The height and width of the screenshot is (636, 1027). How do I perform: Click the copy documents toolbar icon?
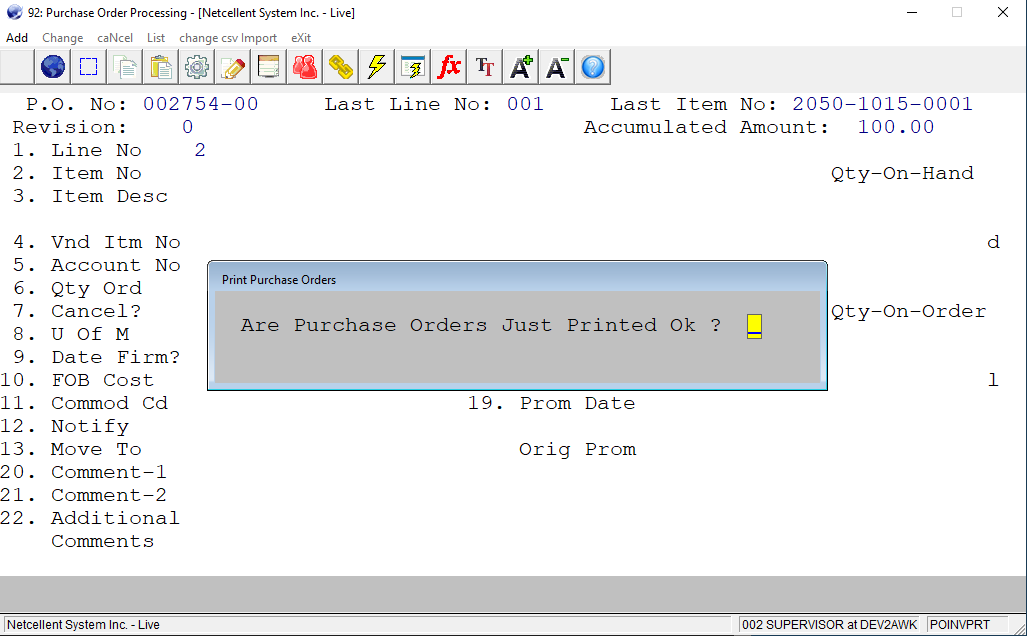tap(124, 67)
